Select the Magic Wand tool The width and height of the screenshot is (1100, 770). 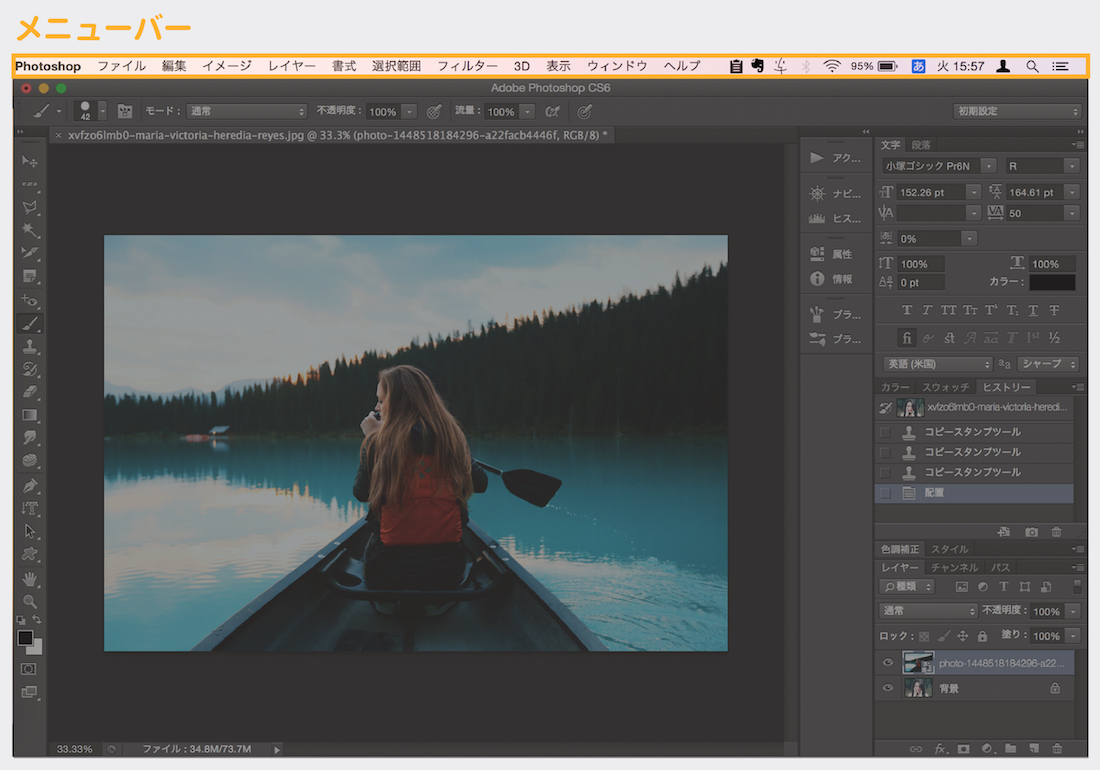tap(30, 230)
